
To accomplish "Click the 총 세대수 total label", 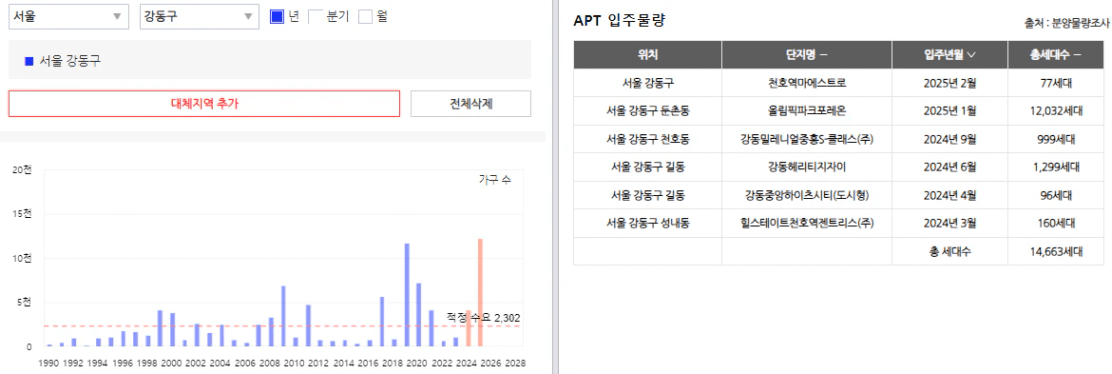I will click(950, 251).
